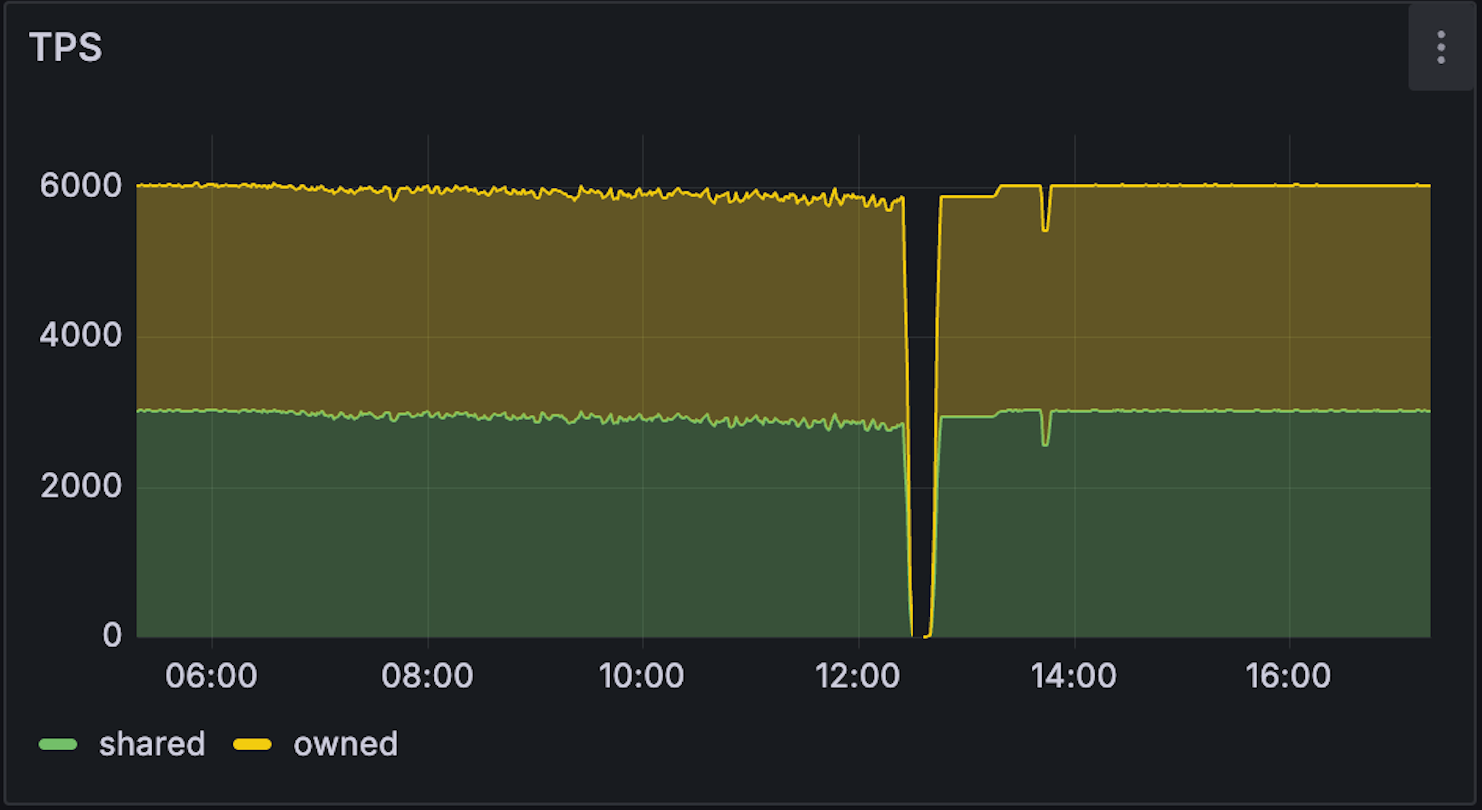Click the 12:00 time axis label
This screenshot has height=810, width=1482.
[858, 676]
